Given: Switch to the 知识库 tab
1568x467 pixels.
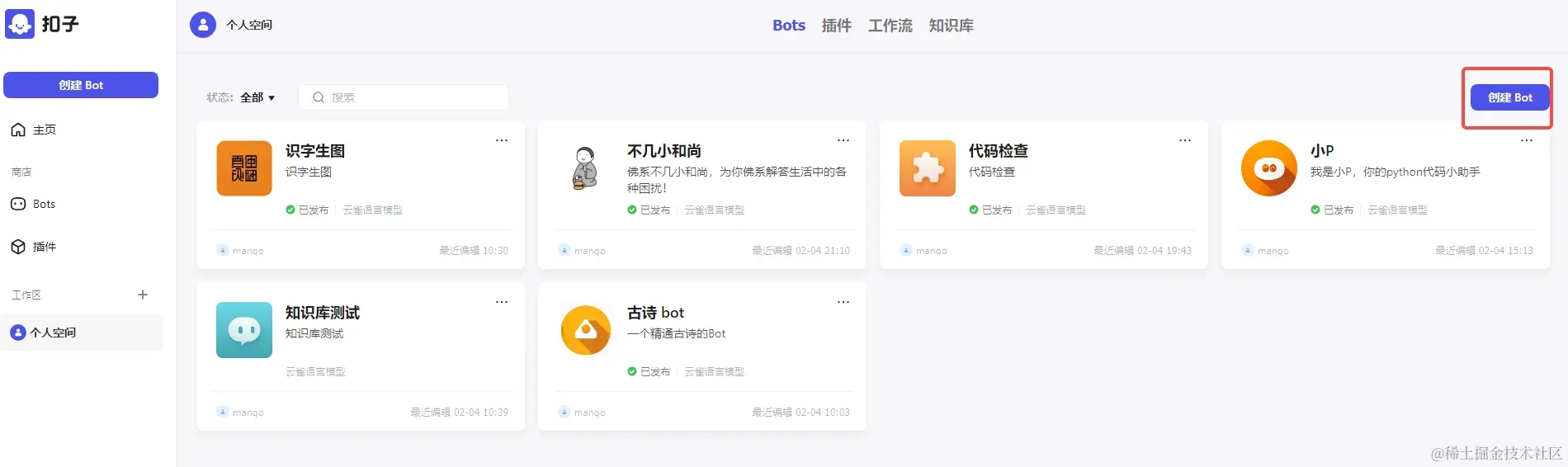Looking at the screenshot, I should coord(951,26).
